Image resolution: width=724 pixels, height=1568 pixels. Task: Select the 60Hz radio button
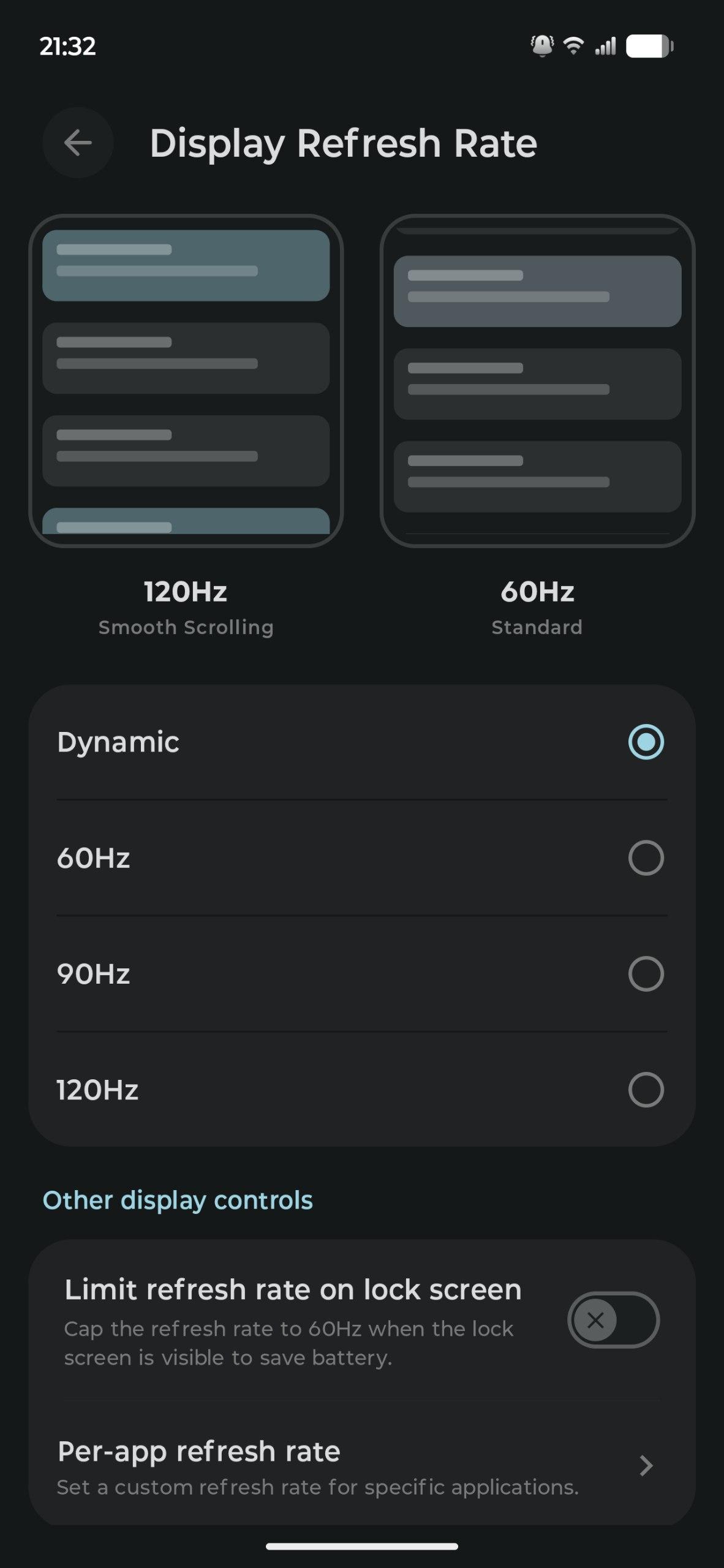pos(646,858)
